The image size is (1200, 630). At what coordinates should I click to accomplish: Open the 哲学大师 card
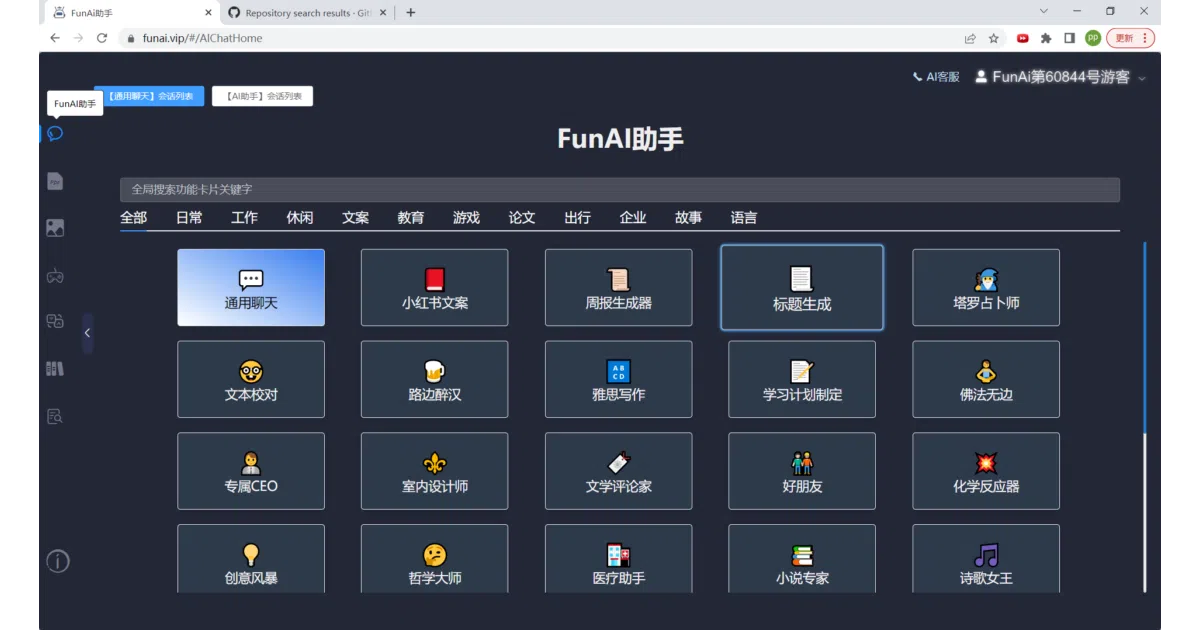(434, 559)
